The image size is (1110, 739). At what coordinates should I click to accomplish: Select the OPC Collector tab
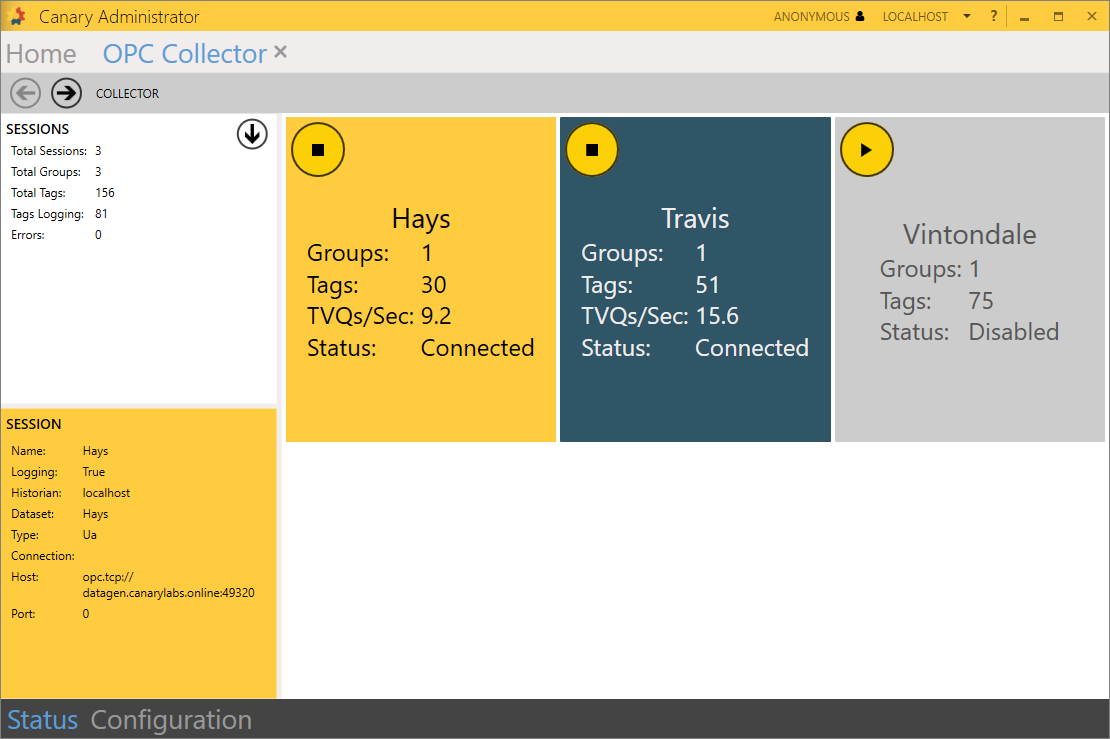[184, 54]
